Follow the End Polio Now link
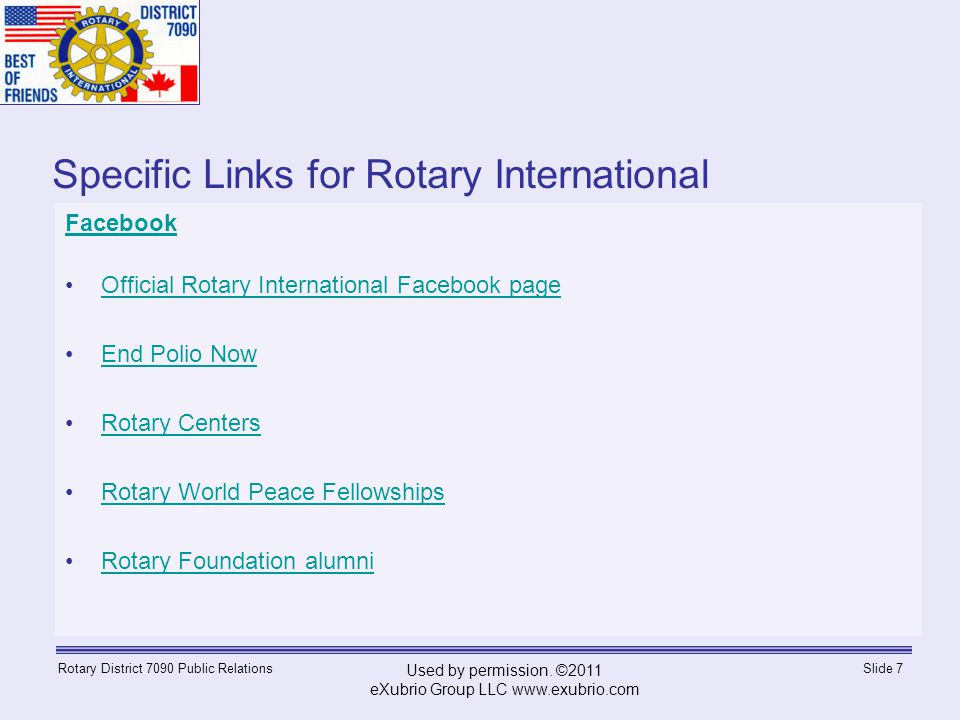 (179, 354)
